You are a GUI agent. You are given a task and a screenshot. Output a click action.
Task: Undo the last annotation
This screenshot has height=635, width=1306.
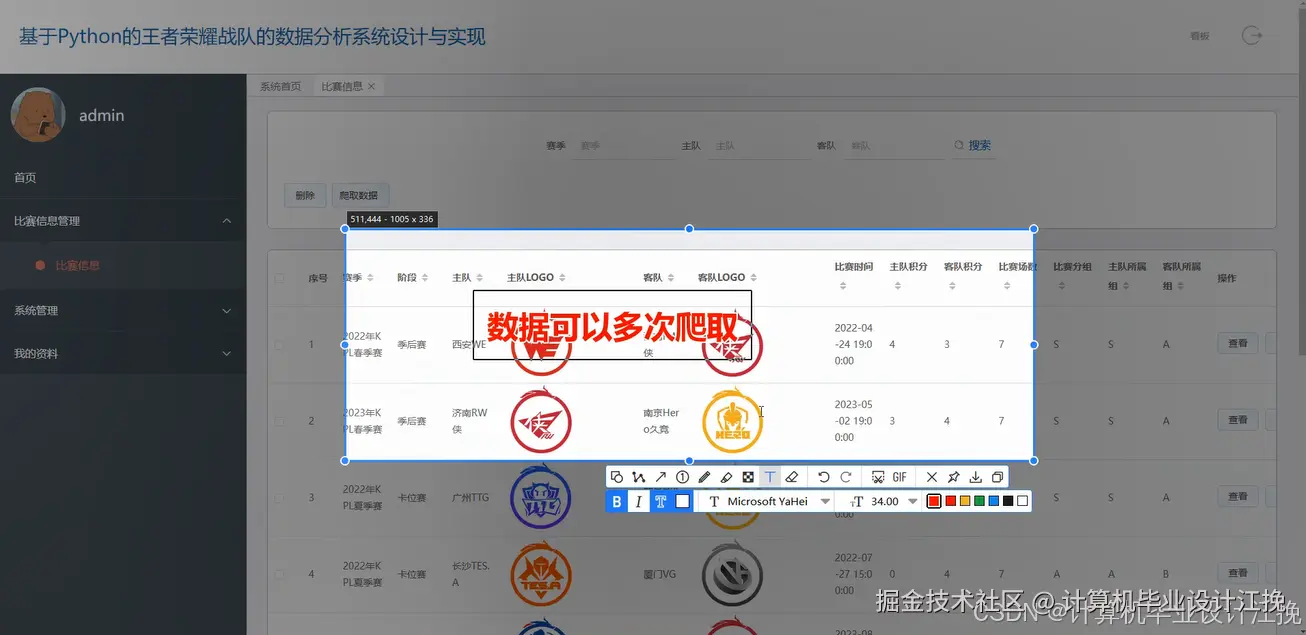point(824,477)
